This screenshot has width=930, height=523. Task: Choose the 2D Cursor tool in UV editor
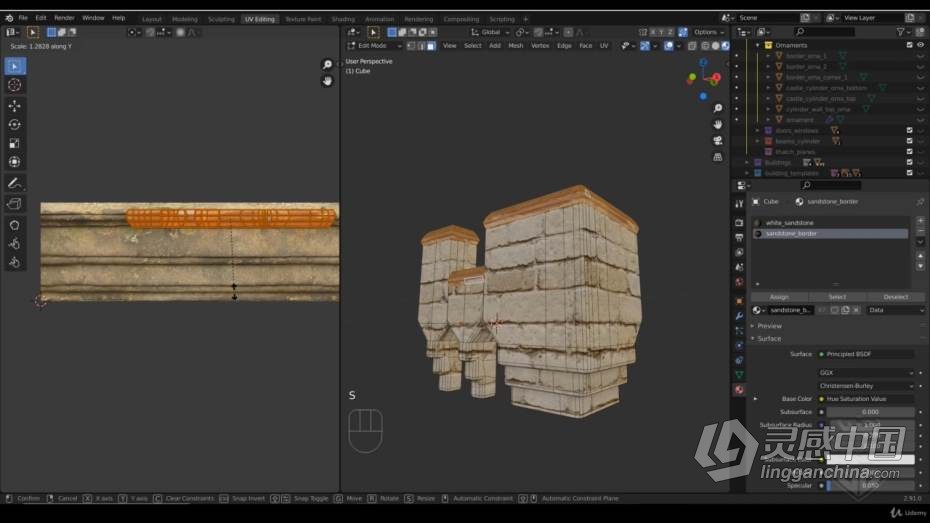point(15,85)
